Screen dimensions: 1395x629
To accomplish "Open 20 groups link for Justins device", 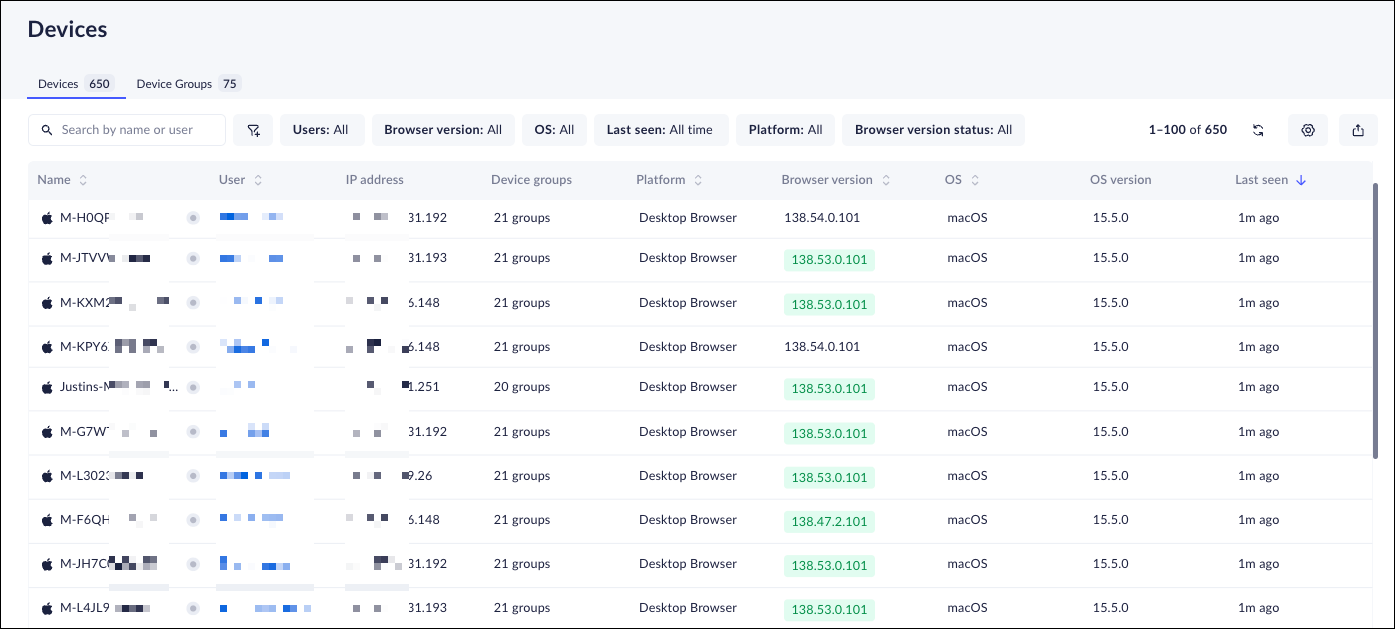I will coord(522,387).
